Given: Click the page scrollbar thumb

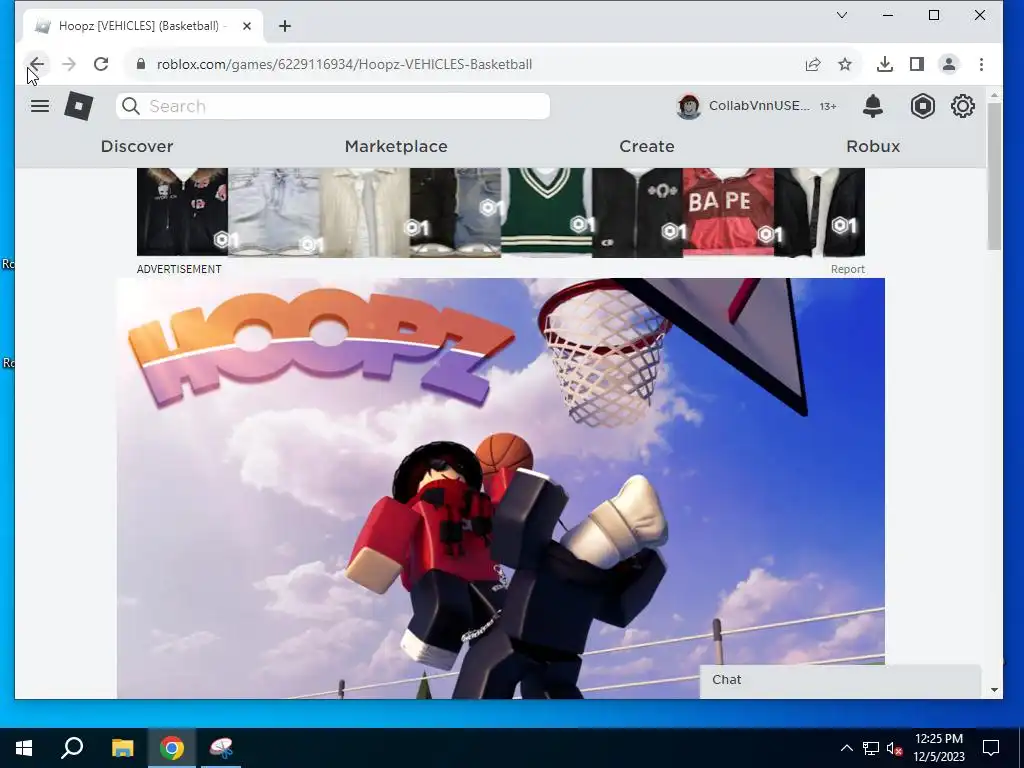Looking at the screenshot, I should pyautogui.click(x=994, y=176).
